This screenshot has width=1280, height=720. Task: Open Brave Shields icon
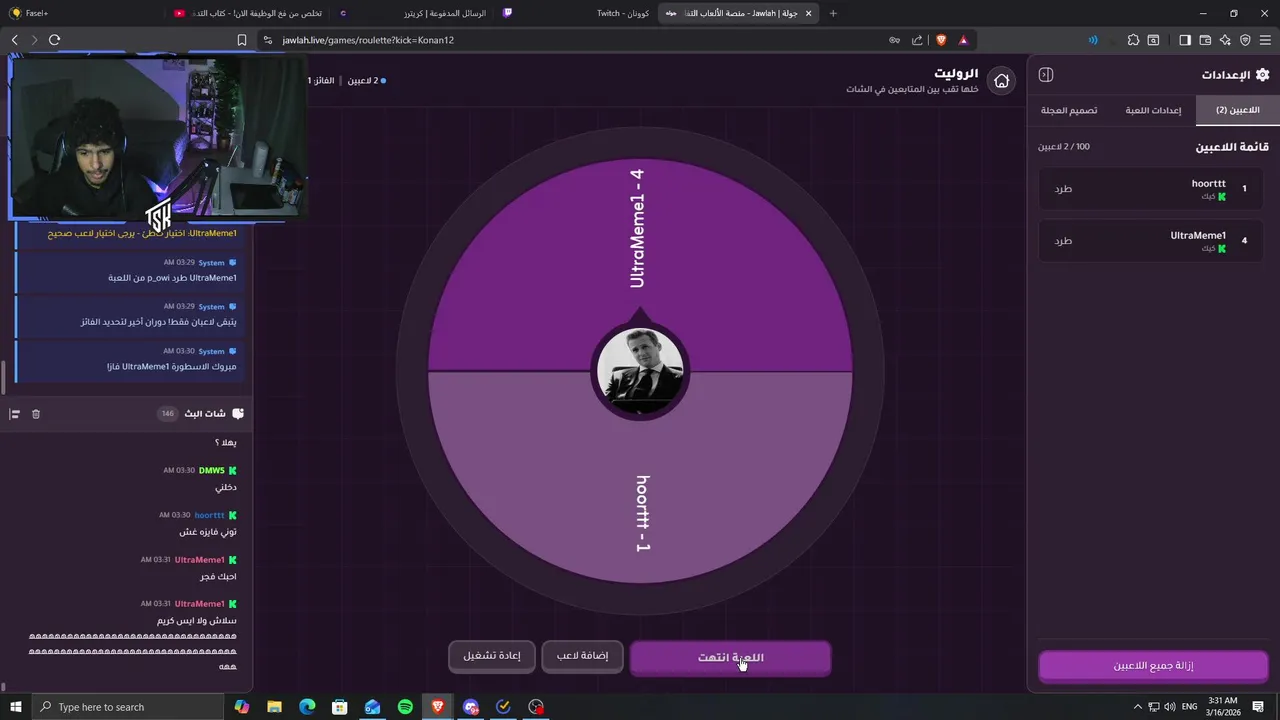[941, 40]
